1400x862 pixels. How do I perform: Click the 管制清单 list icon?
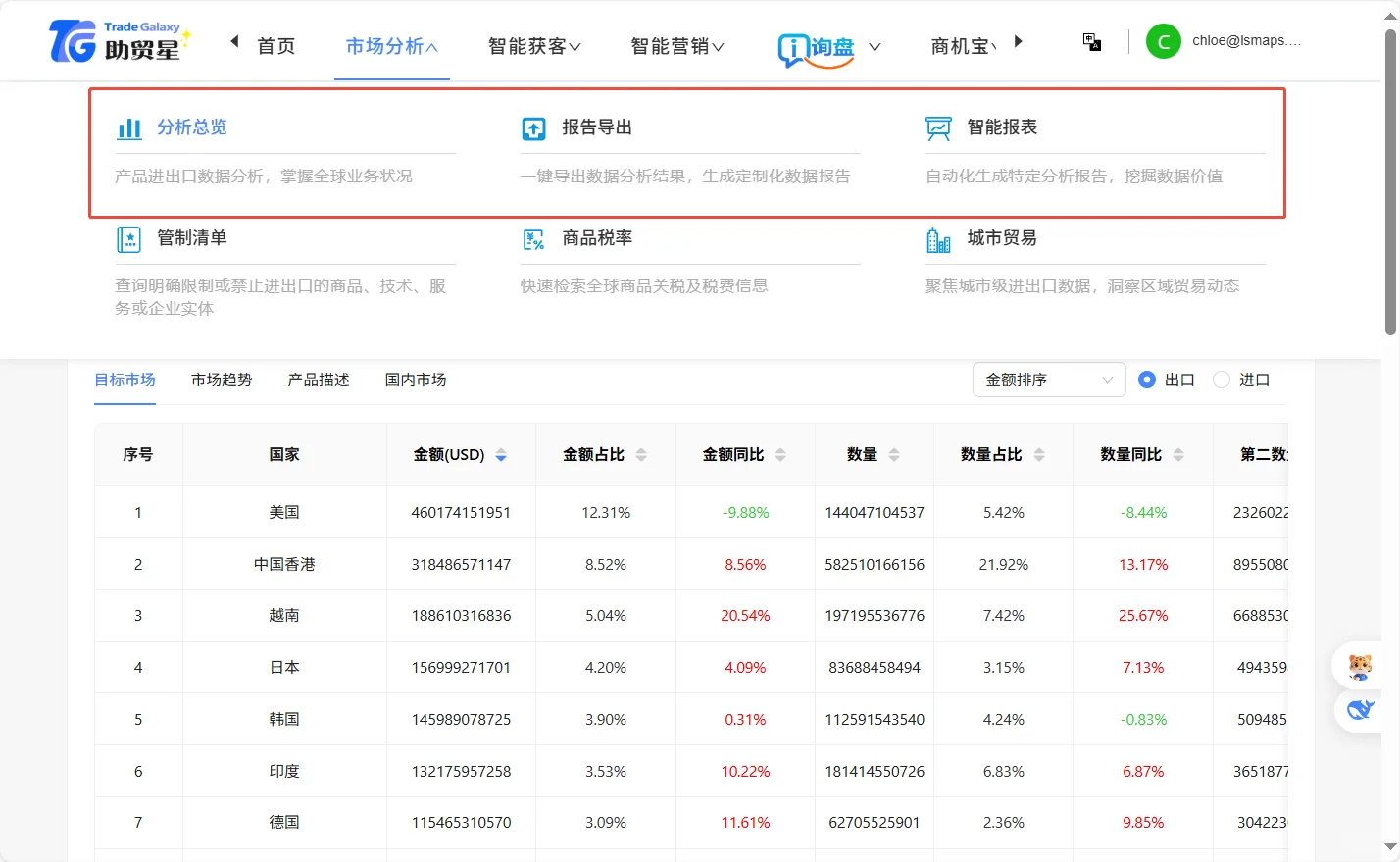[128, 237]
